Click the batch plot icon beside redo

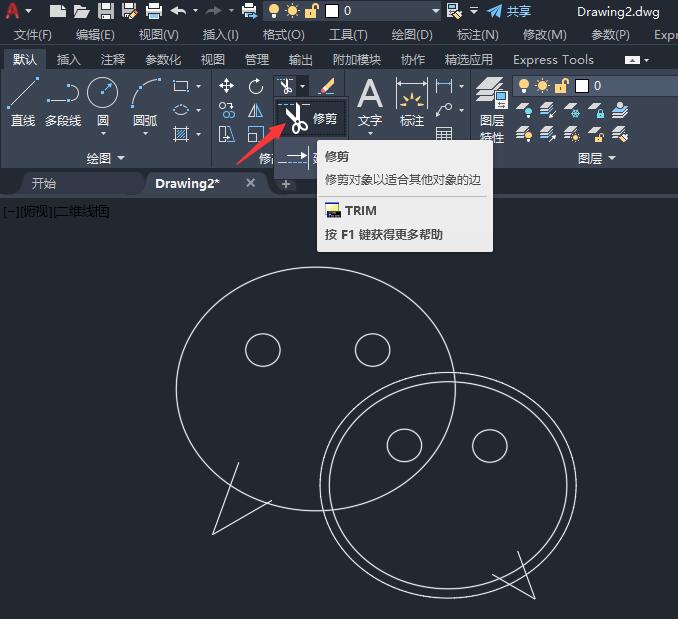pyautogui.click(x=249, y=11)
